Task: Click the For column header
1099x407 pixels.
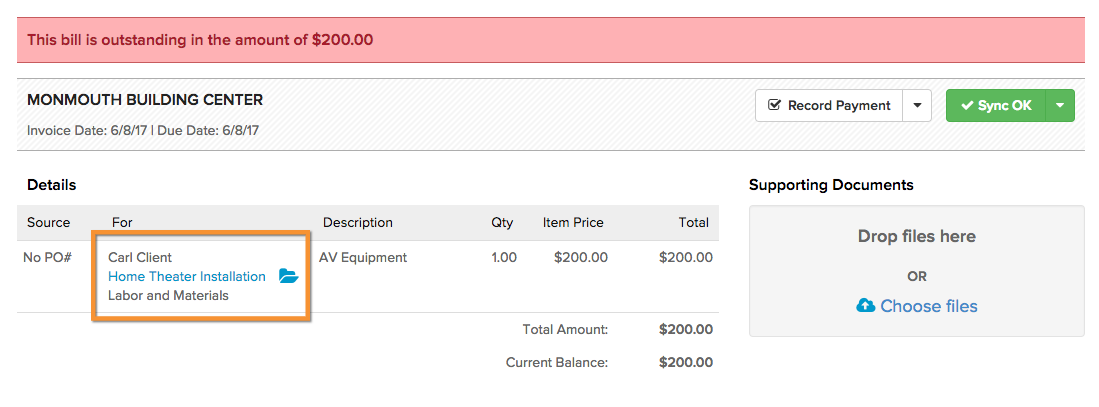Action: tap(122, 223)
